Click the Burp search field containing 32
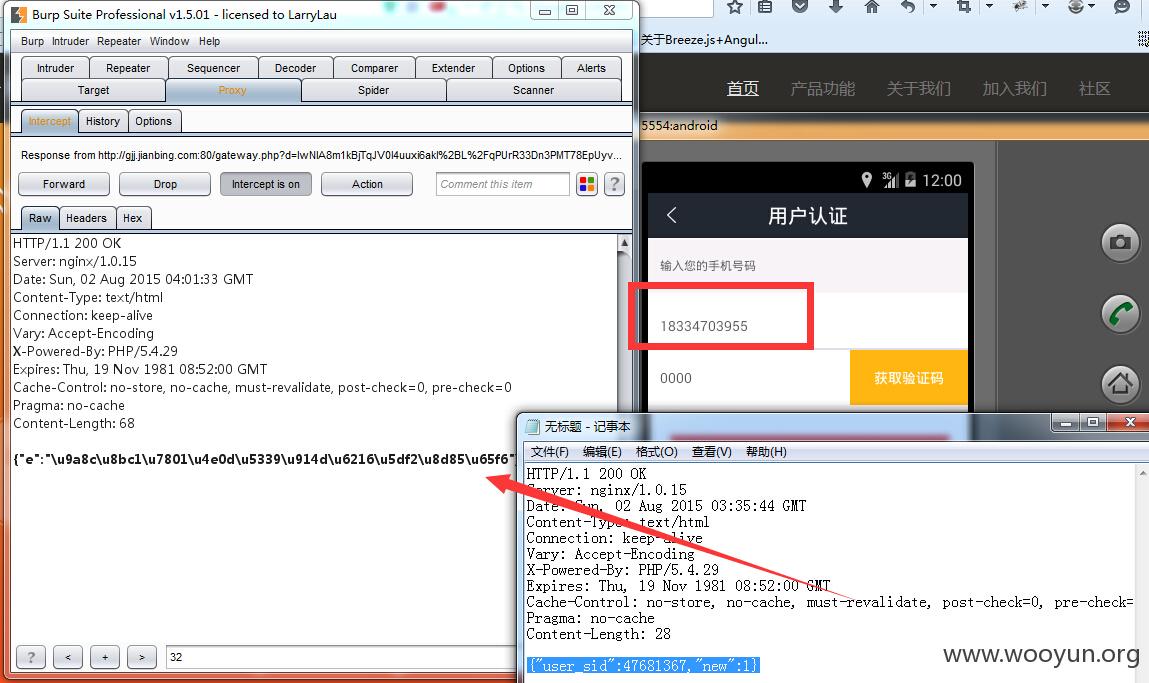Screen dimensions: 1149x683 pos(341,657)
